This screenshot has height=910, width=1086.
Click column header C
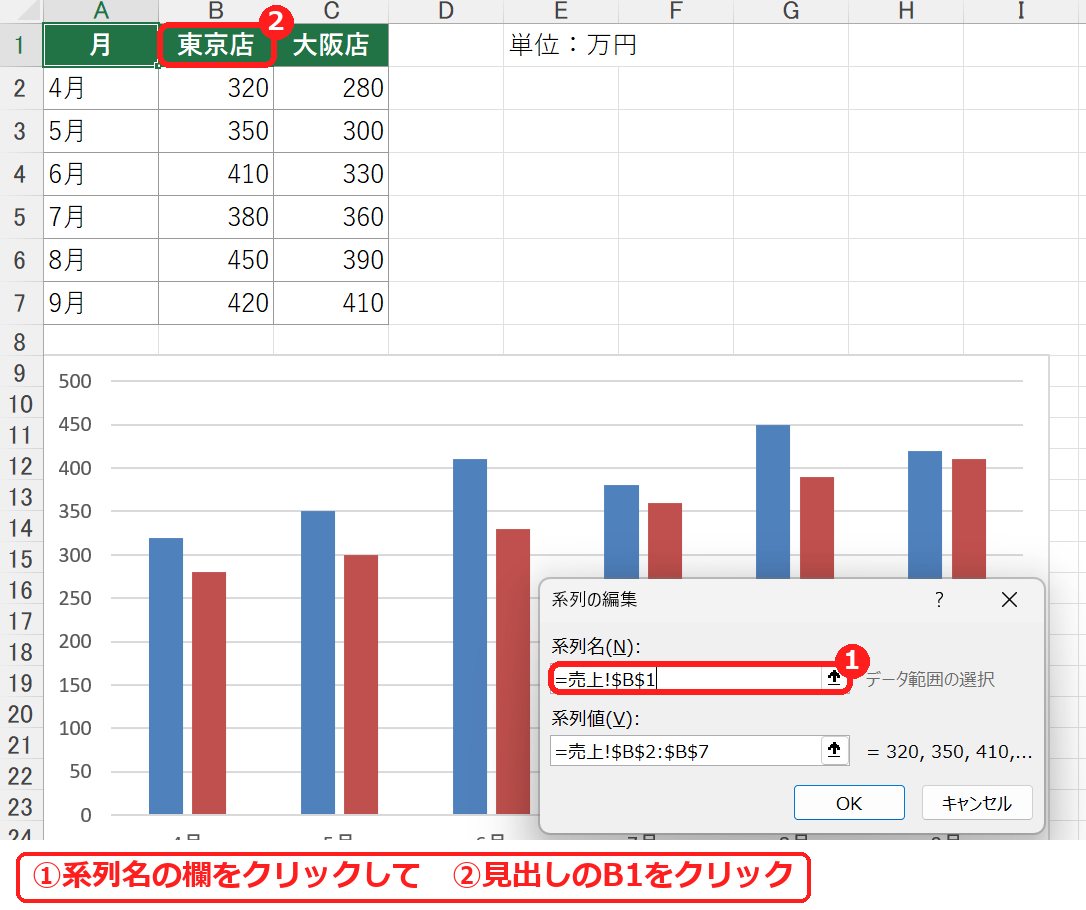coord(331,11)
